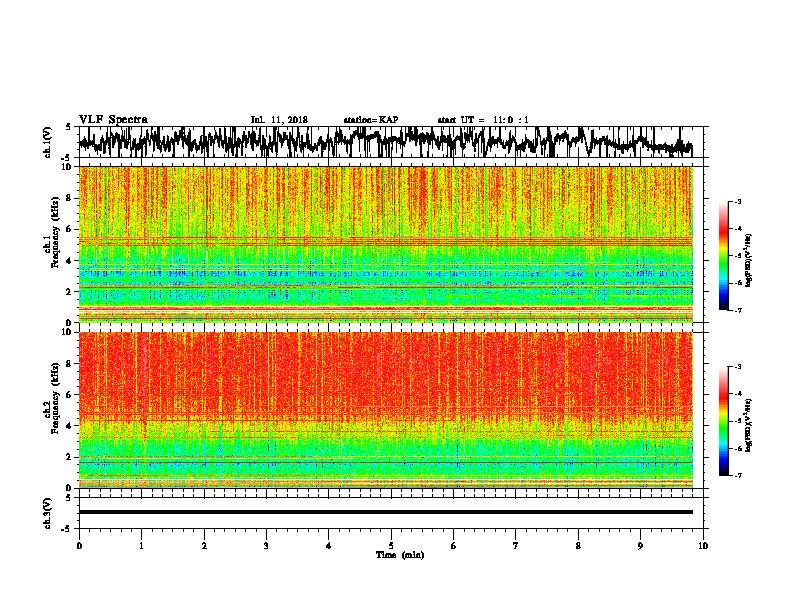Click the ch.1 spectrogram "8" kHz tick label
The image size is (792, 612).
click(x=70, y=198)
